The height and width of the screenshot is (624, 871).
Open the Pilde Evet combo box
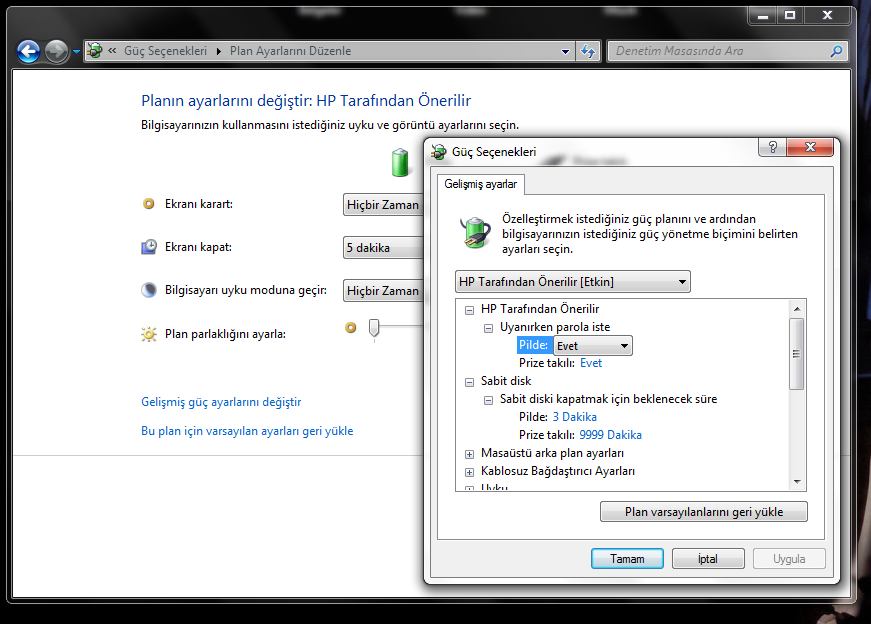(x=593, y=346)
